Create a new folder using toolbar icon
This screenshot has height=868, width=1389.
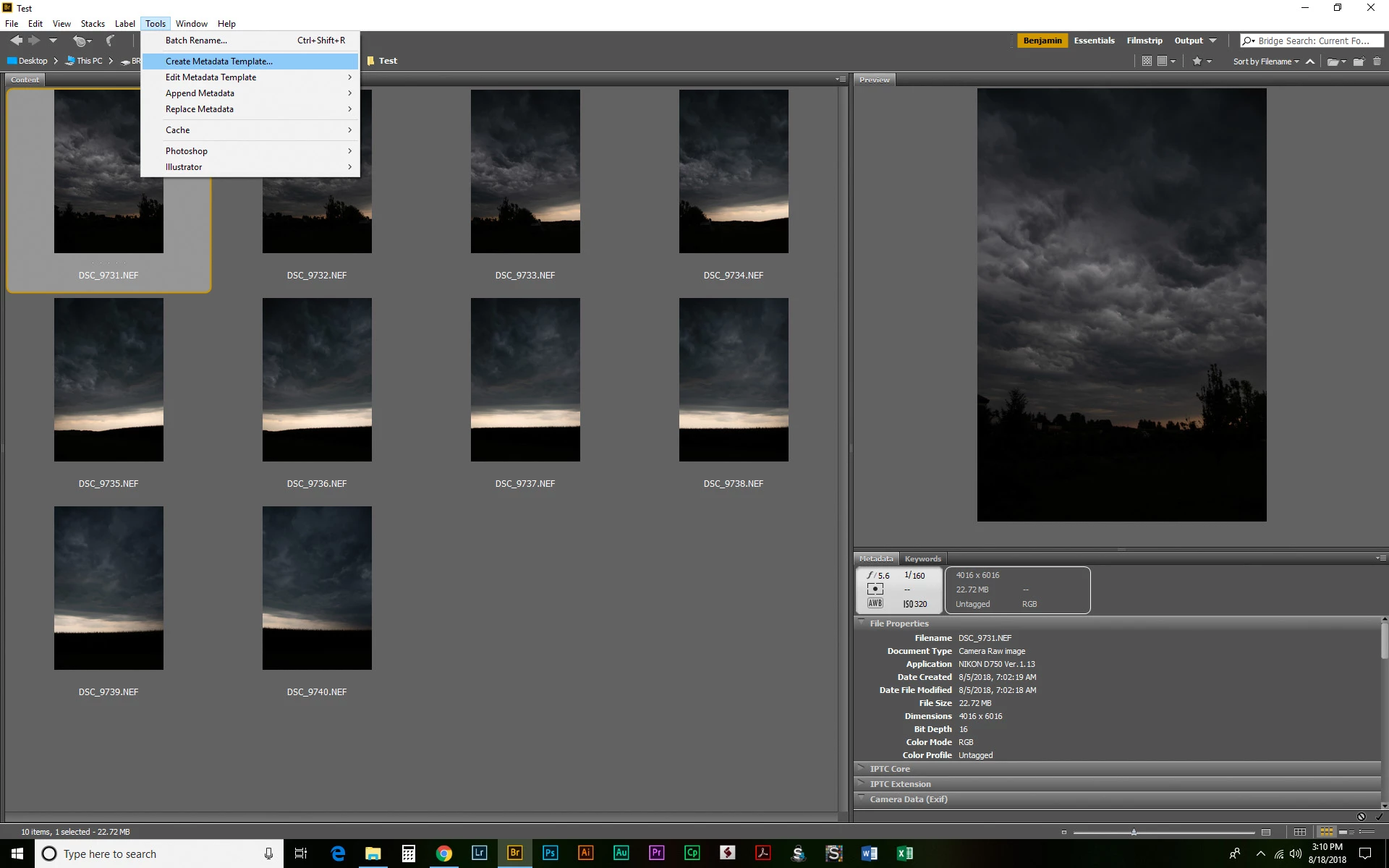point(1359,61)
